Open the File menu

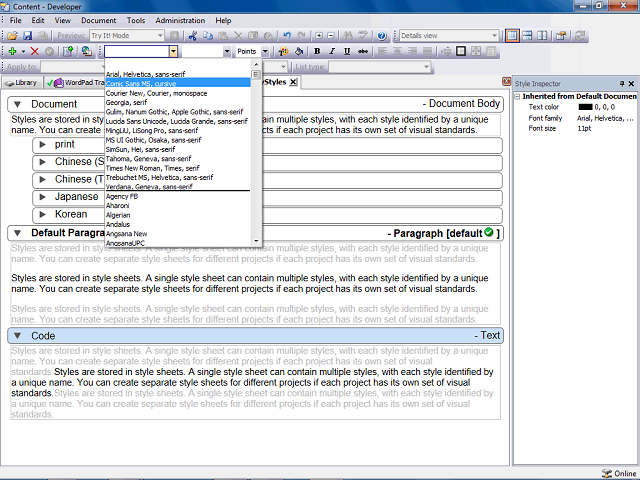pos(16,20)
